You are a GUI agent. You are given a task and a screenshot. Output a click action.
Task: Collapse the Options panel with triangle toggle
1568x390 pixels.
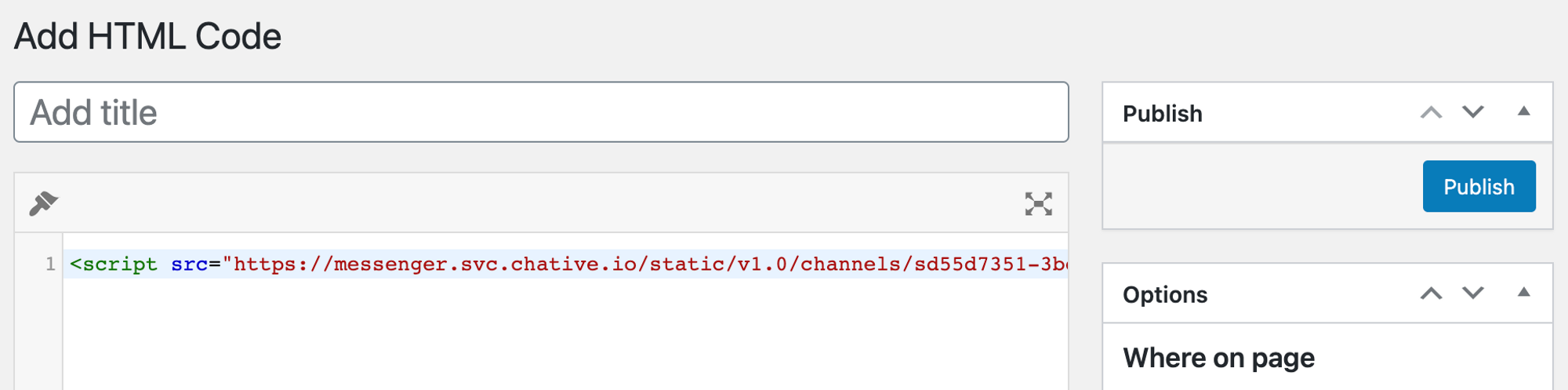click(x=1523, y=293)
